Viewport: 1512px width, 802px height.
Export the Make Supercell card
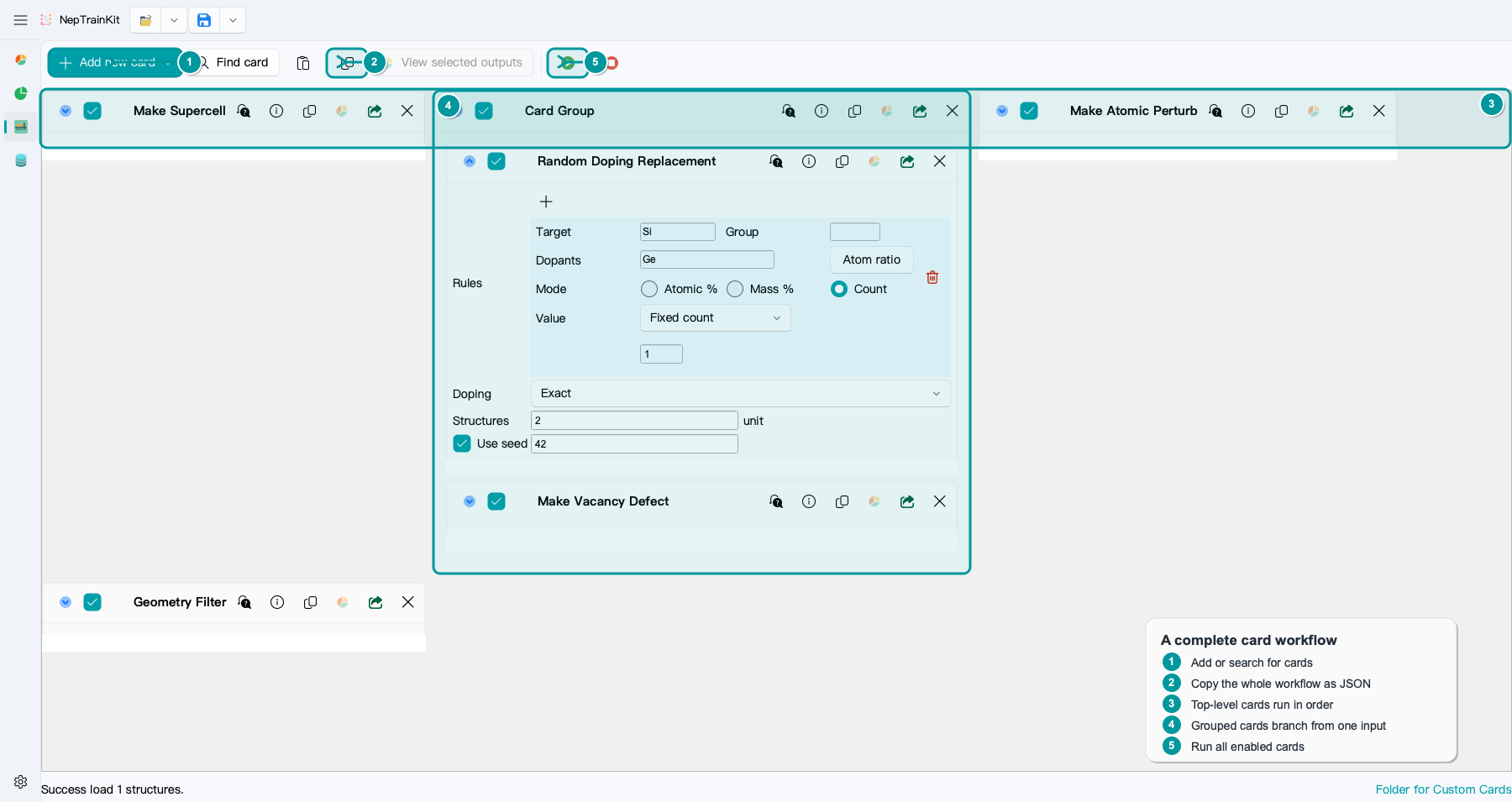pyautogui.click(x=375, y=111)
